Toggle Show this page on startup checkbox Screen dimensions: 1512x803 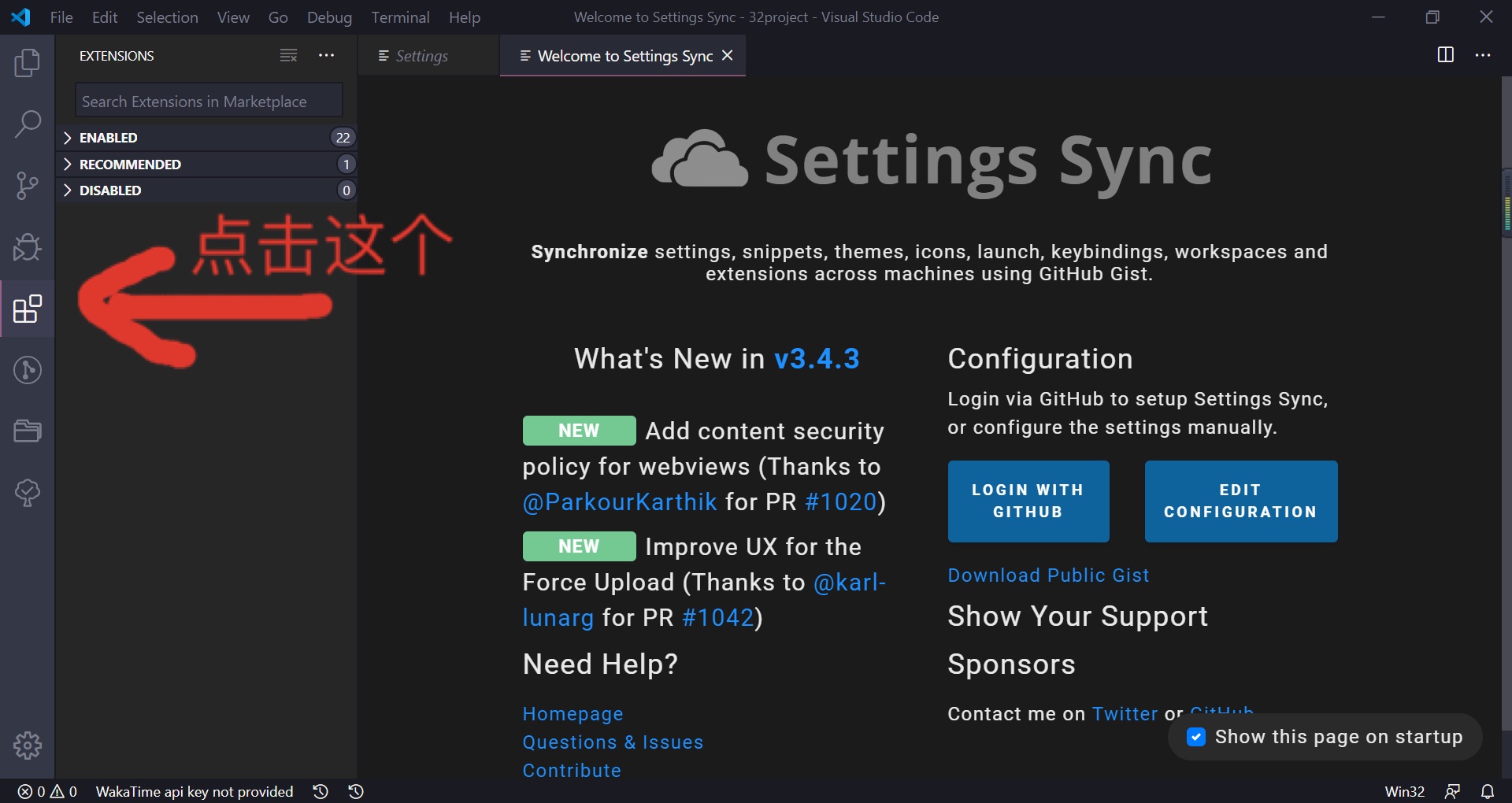pos(1196,737)
